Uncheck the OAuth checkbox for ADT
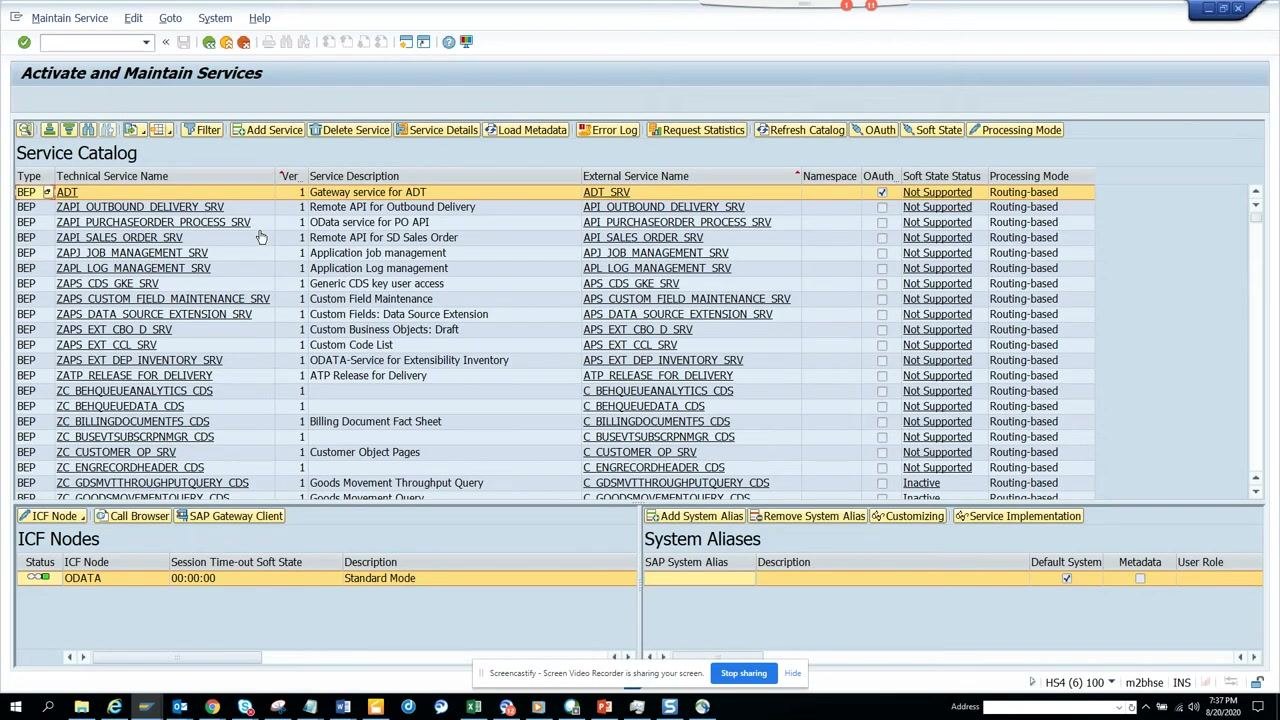This screenshot has height=720, width=1280. (882, 192)
